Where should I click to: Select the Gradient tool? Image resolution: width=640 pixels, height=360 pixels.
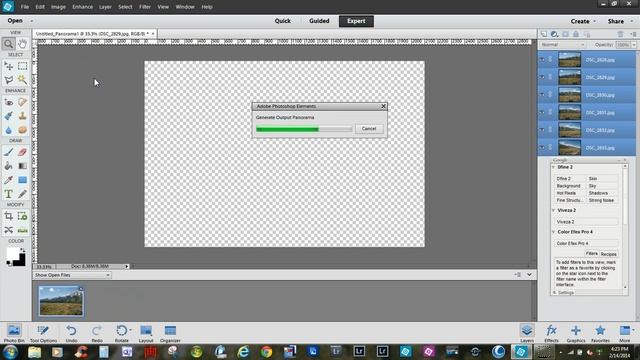pyautogui.click(x=22, y=166)
